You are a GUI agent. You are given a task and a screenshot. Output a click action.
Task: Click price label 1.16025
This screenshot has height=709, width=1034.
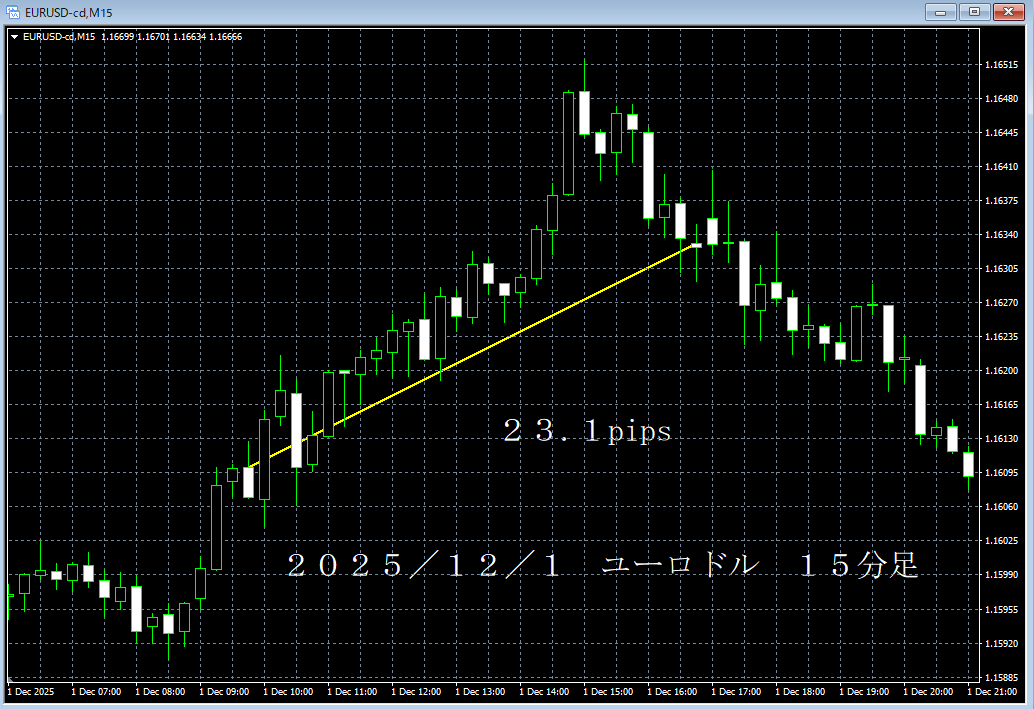(1001, 541)
